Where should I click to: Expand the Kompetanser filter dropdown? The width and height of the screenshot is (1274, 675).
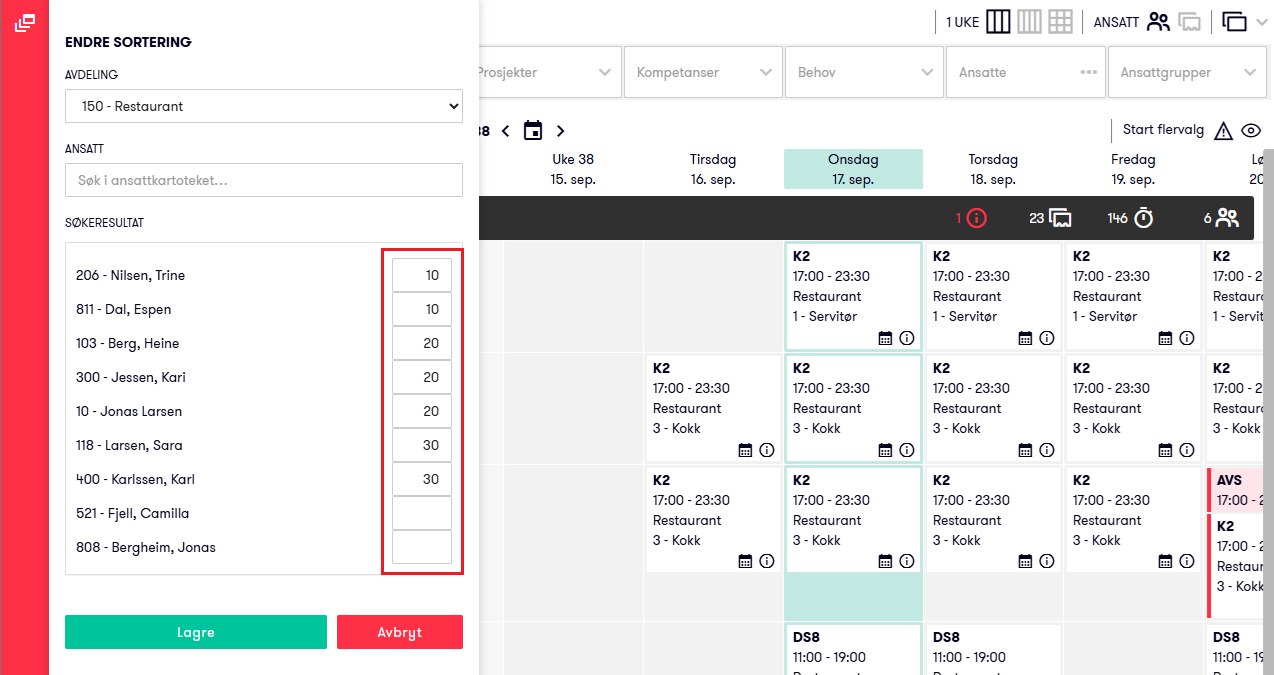(x=704, y=73)
